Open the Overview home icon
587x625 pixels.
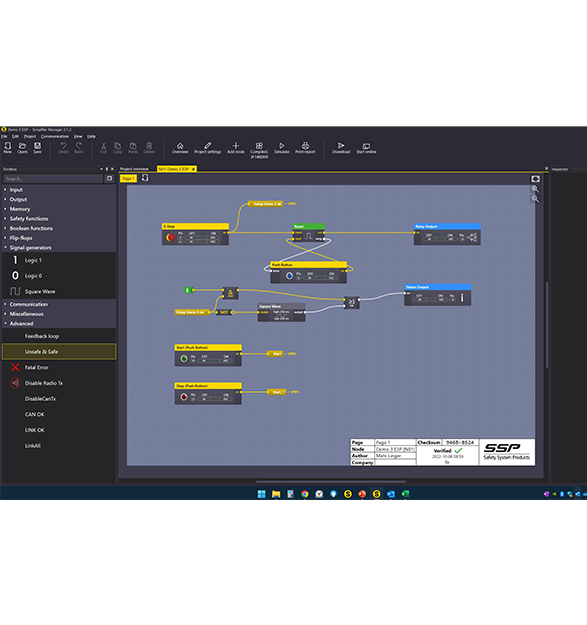[x=180, y=147]
